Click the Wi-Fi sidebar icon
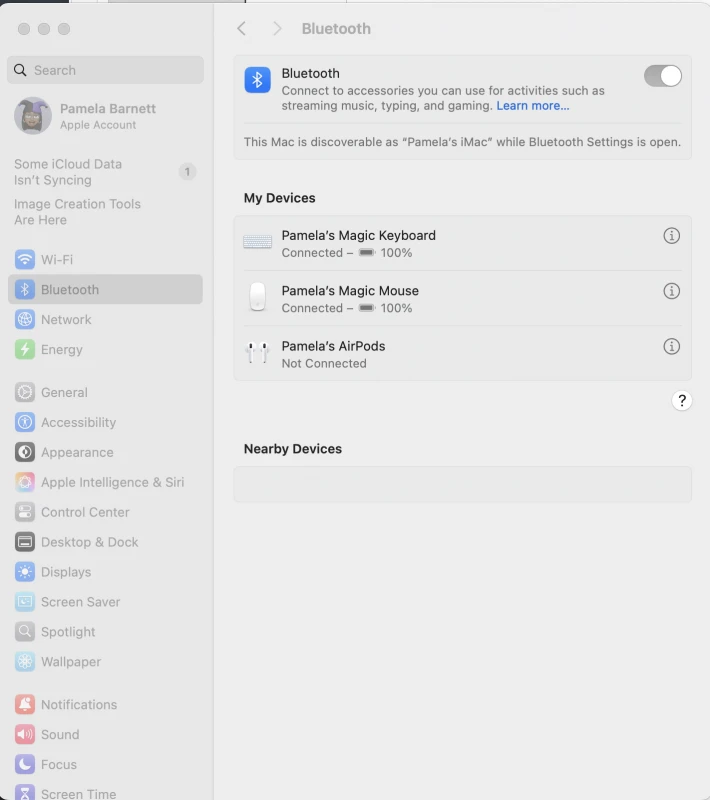Screen dimensions: 710x800 [x=24, y=260]
